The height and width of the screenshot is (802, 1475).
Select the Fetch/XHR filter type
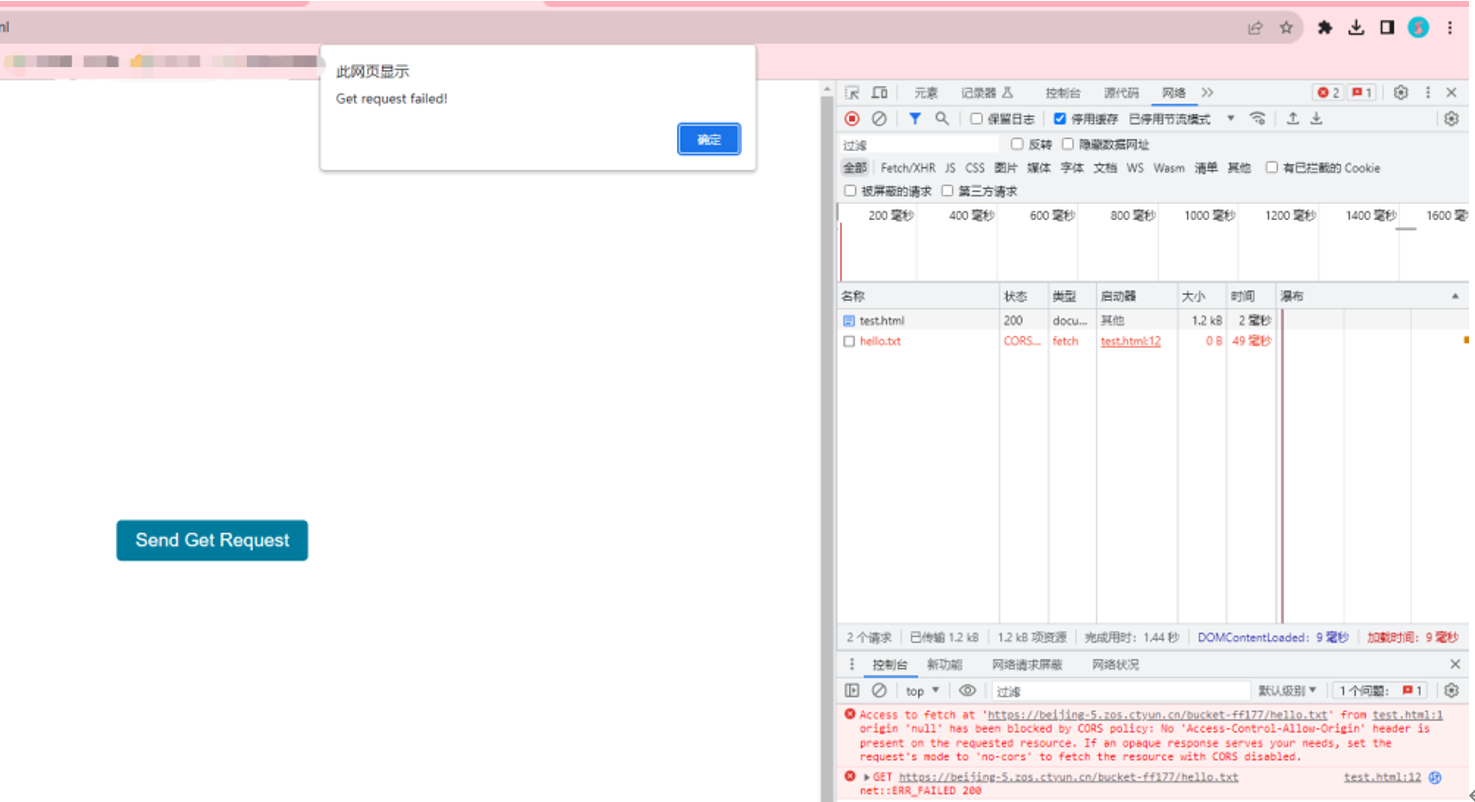coord(907,168)
